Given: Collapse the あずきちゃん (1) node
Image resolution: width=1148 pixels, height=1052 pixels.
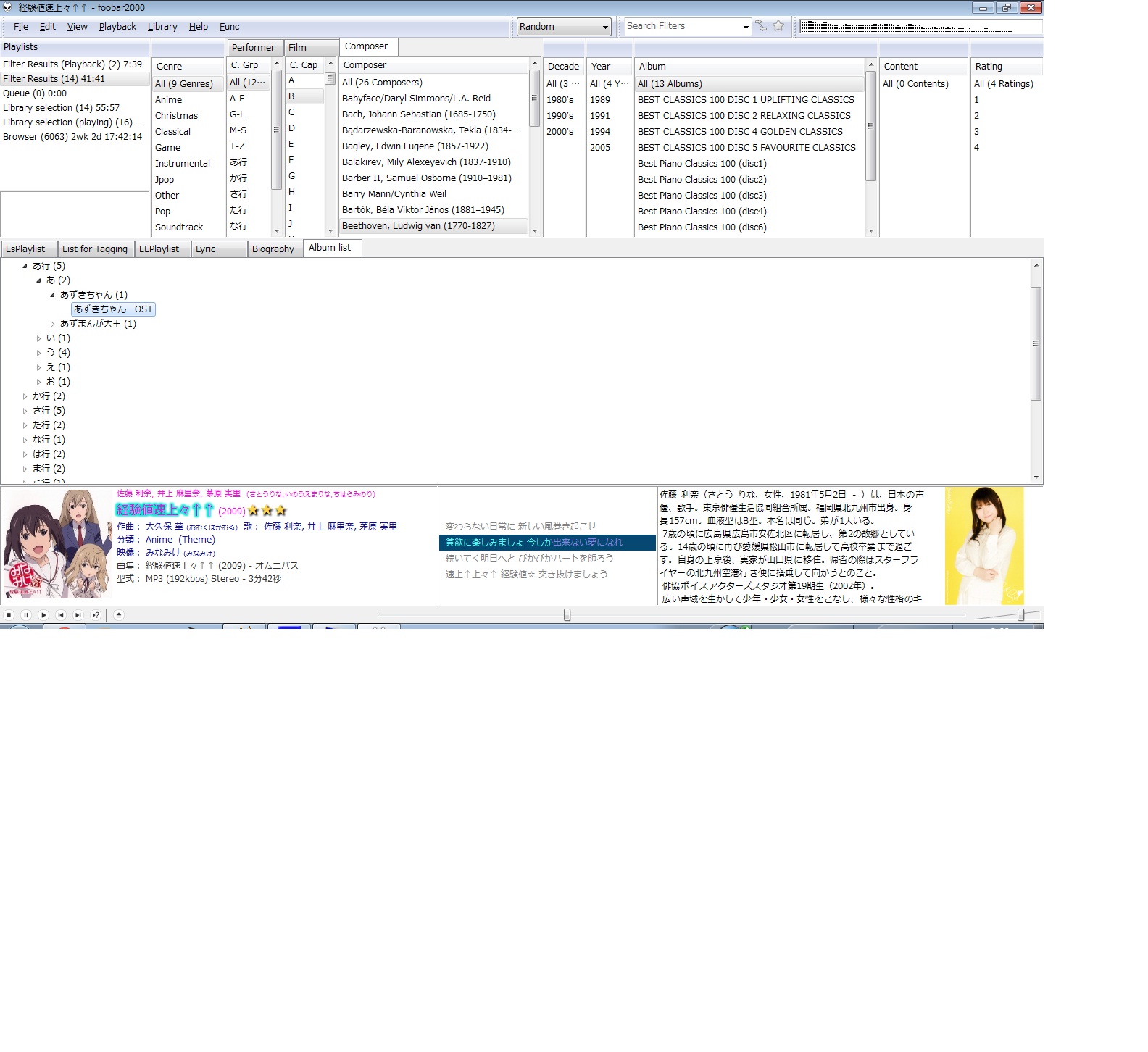Looking at the screenshot, I should pos(52,295).
